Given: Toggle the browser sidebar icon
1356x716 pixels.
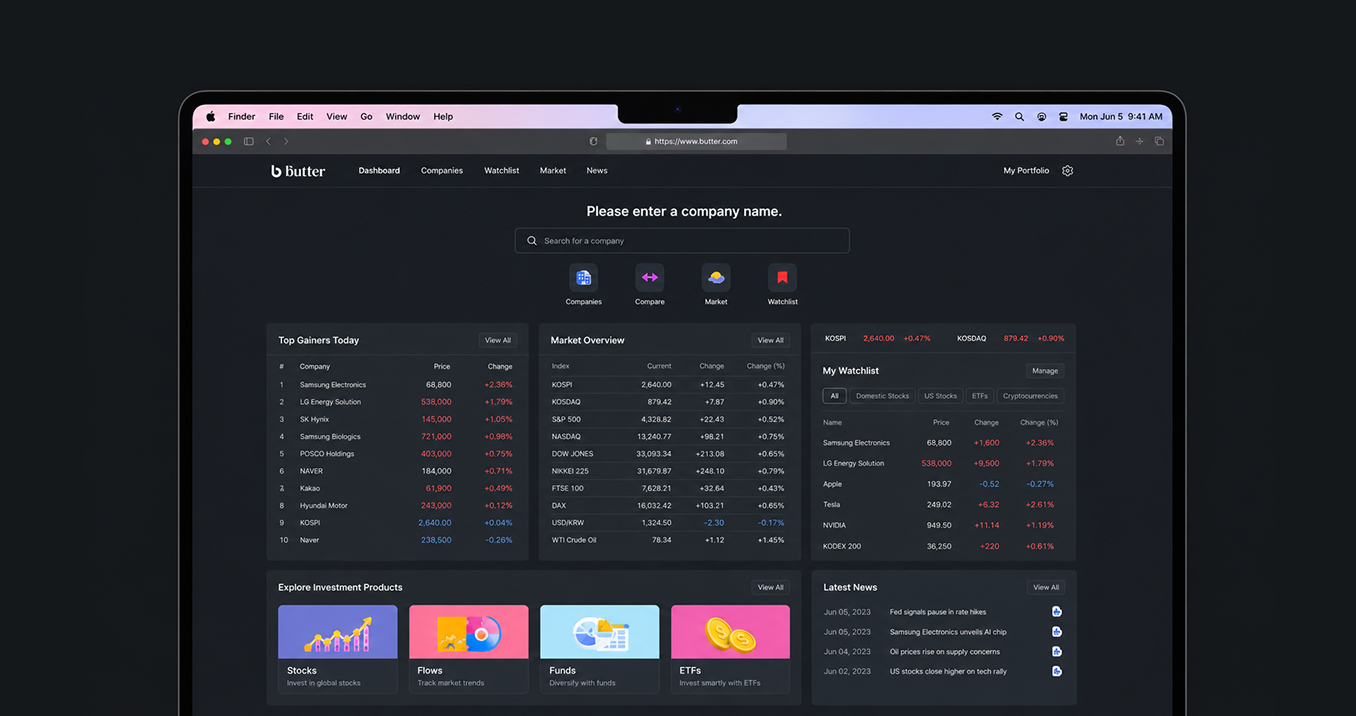Looking at the screenshot, I should [249, 142].
